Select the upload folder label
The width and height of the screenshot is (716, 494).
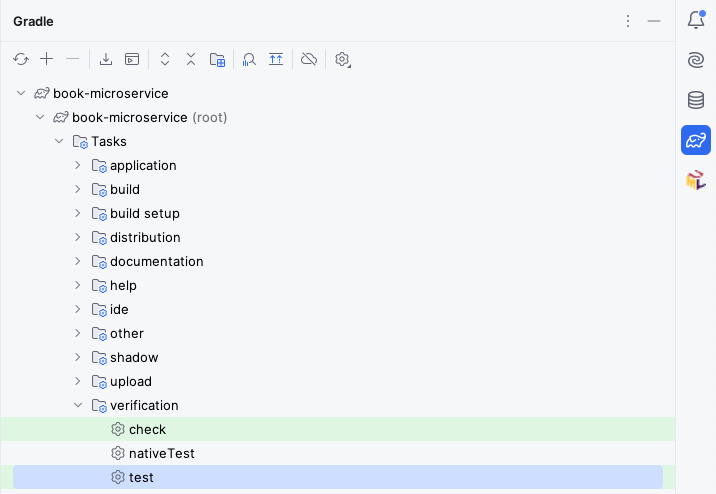coord(131,382)
